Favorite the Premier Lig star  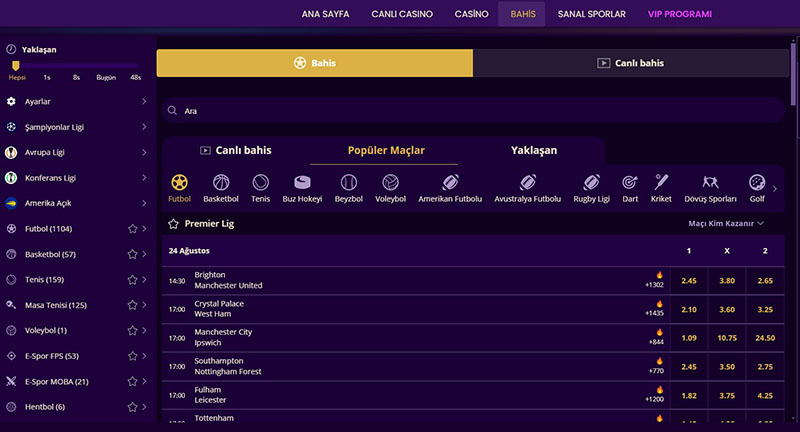(x=173, y=224)
